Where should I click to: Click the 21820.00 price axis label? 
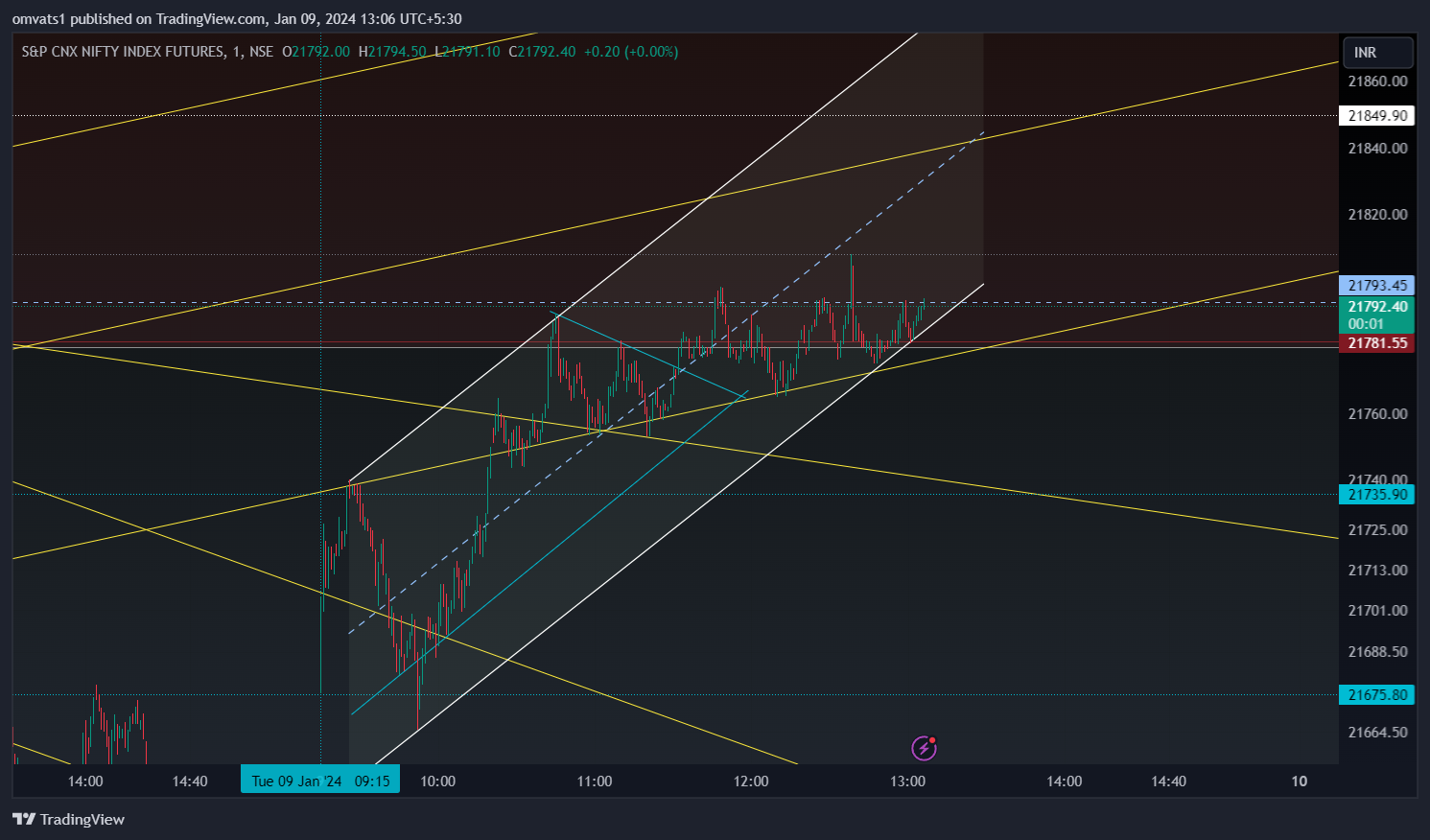(x=1377, y=214)
